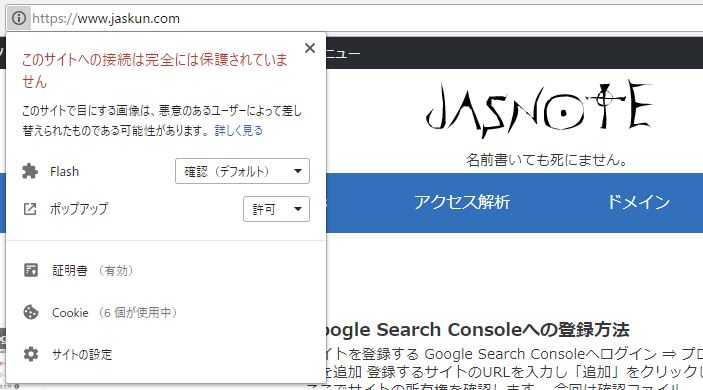Click the site information icon in address bar

tap(18, 18)
